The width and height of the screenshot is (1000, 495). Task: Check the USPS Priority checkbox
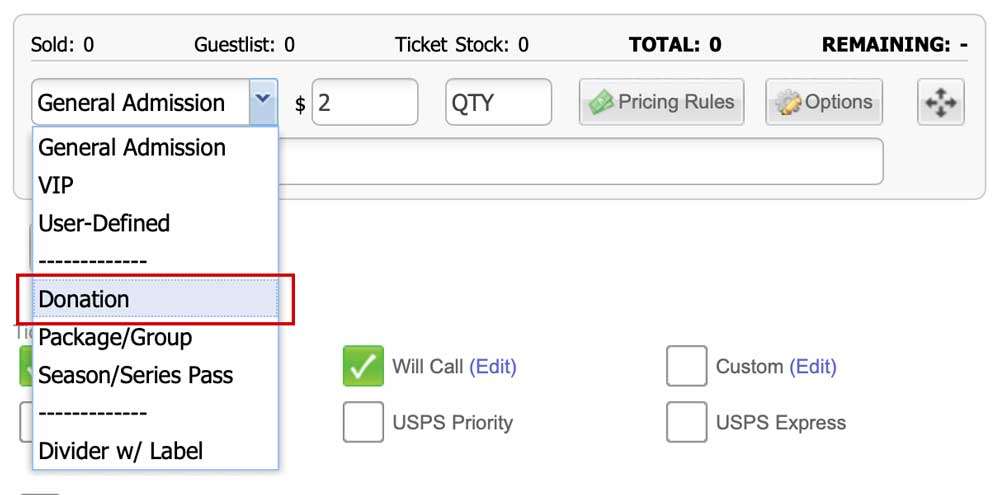[363, 422]
